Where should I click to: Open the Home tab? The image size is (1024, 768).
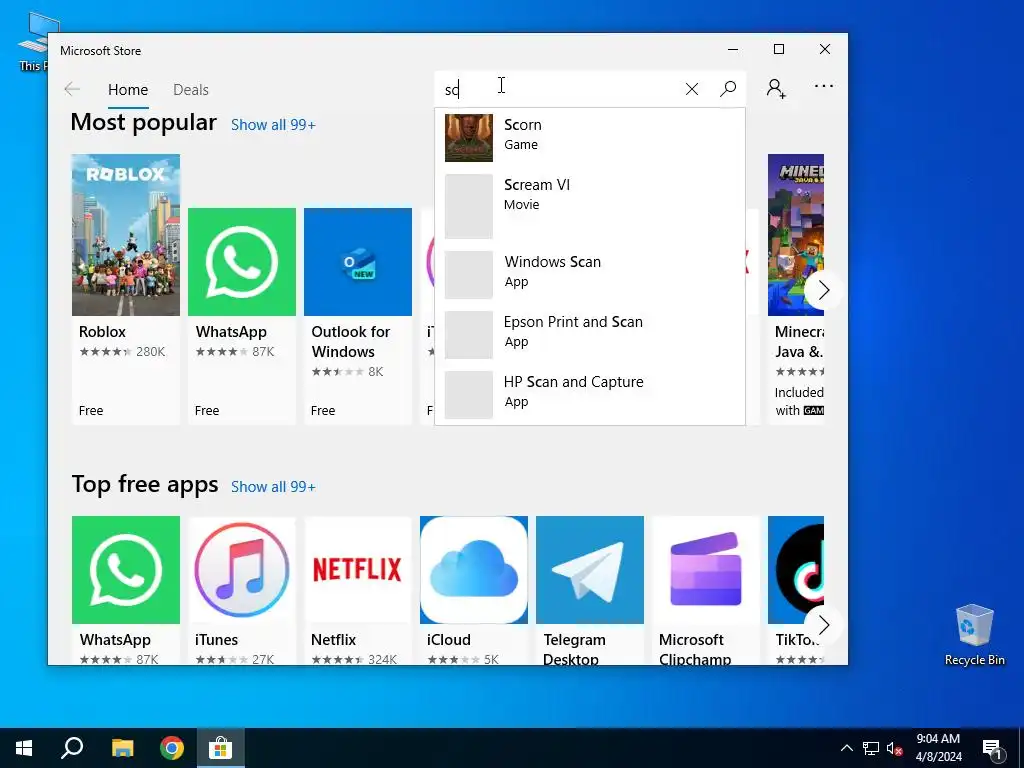(x=128, y=89)
